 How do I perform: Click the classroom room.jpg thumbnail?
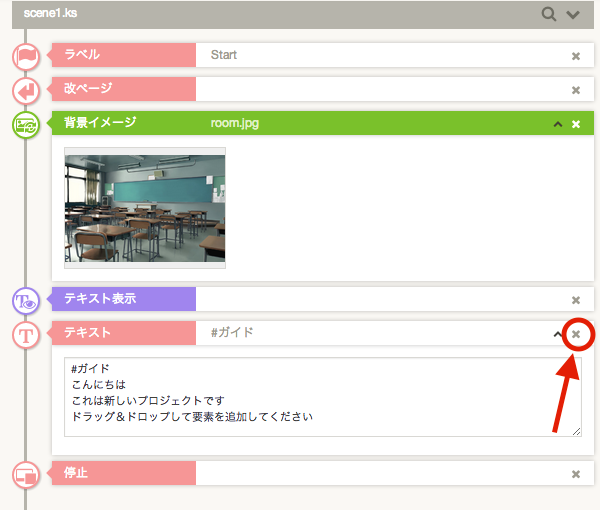[145, 207]
